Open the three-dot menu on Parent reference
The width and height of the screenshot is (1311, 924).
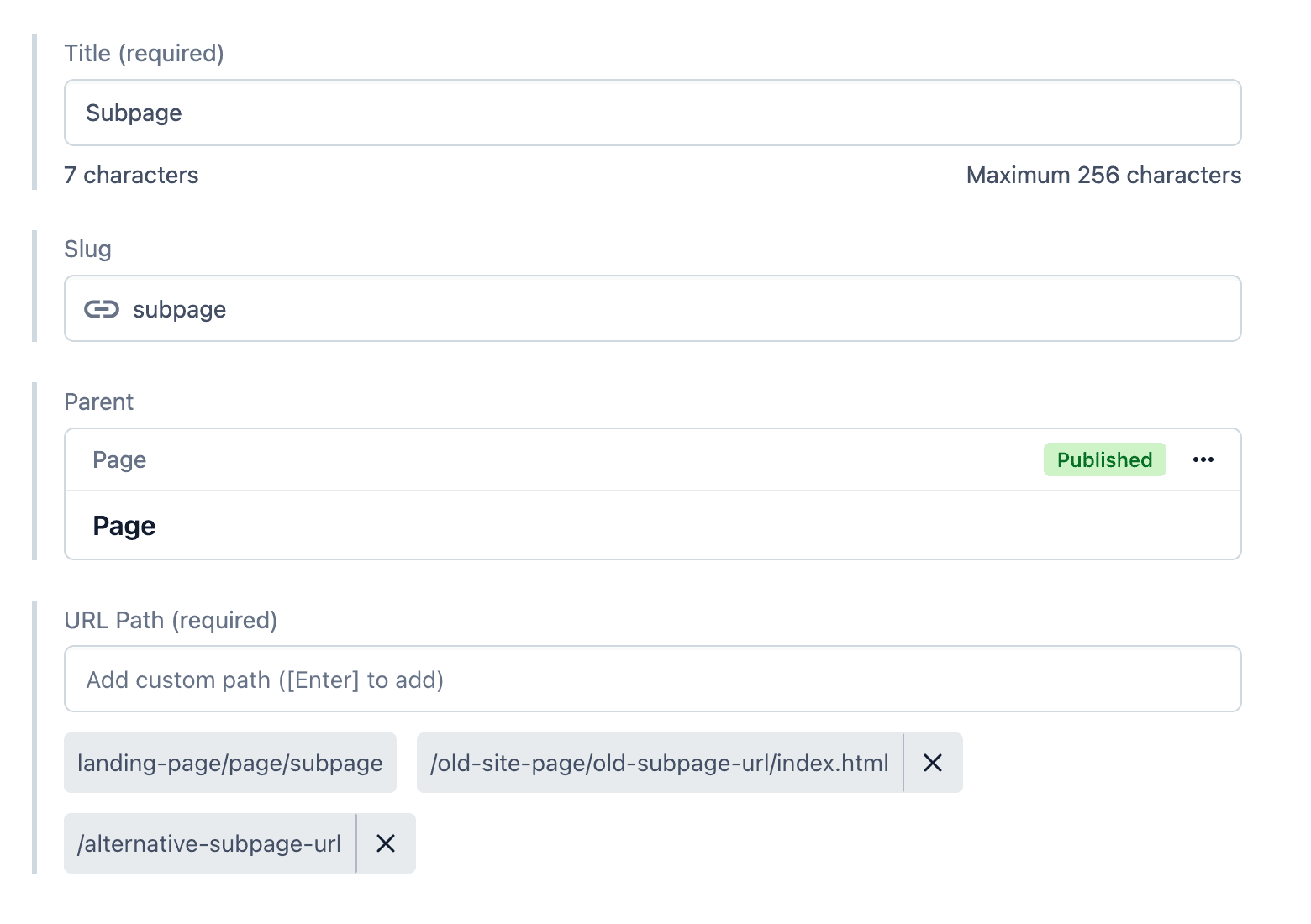(x=1203, y=459)
